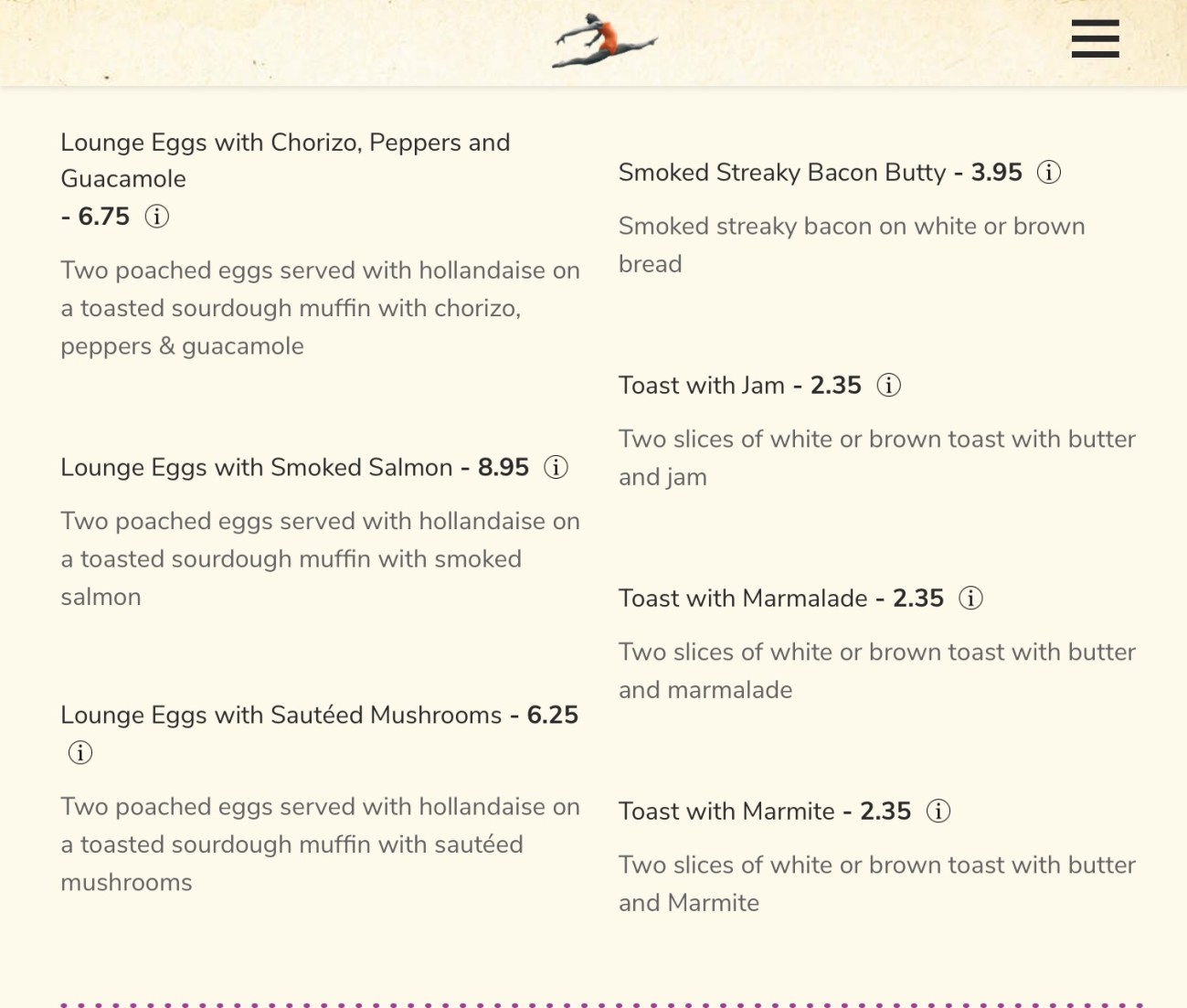Click Toast with Marmalade item title
This screenshot has width=1187, height=1008.
[x=742, y=598]
